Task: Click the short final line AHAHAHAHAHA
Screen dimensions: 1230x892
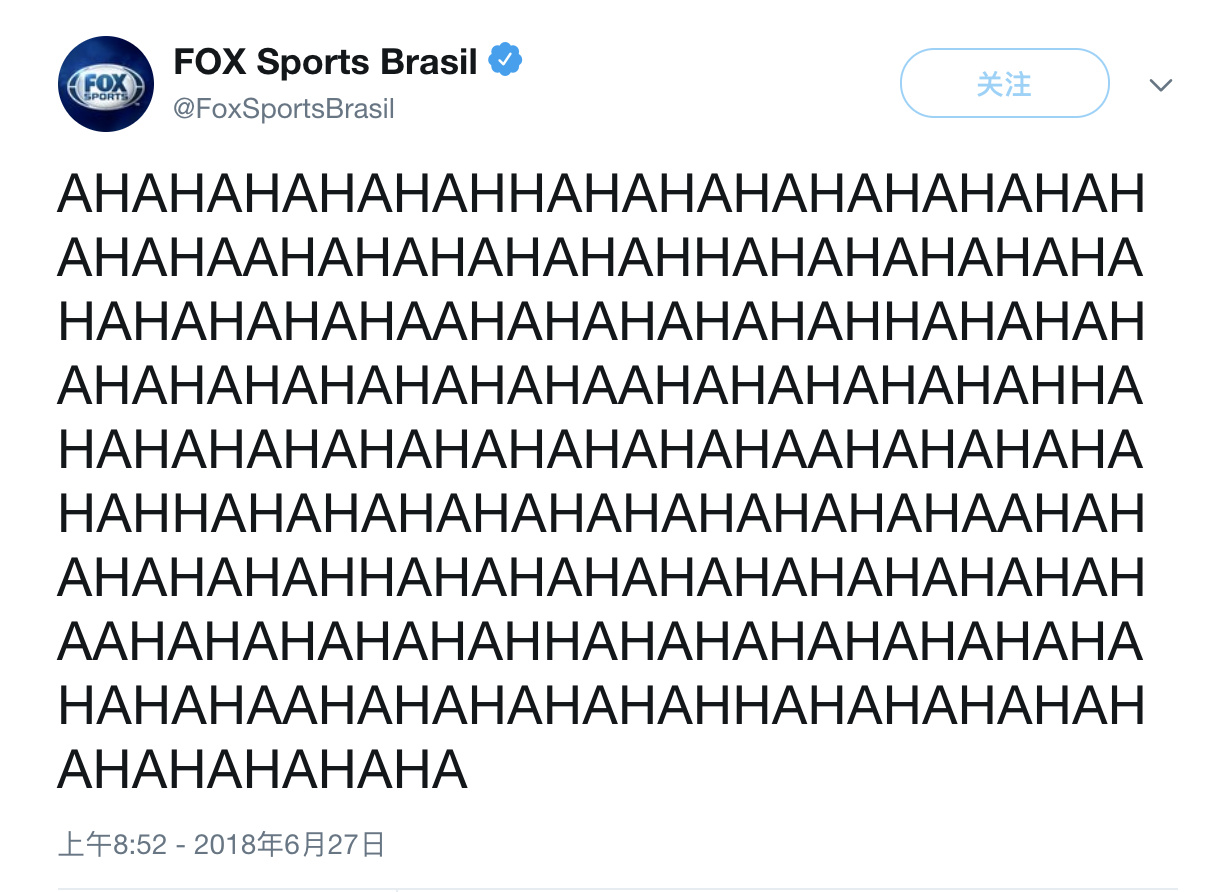Action: (x=263, y=770)
